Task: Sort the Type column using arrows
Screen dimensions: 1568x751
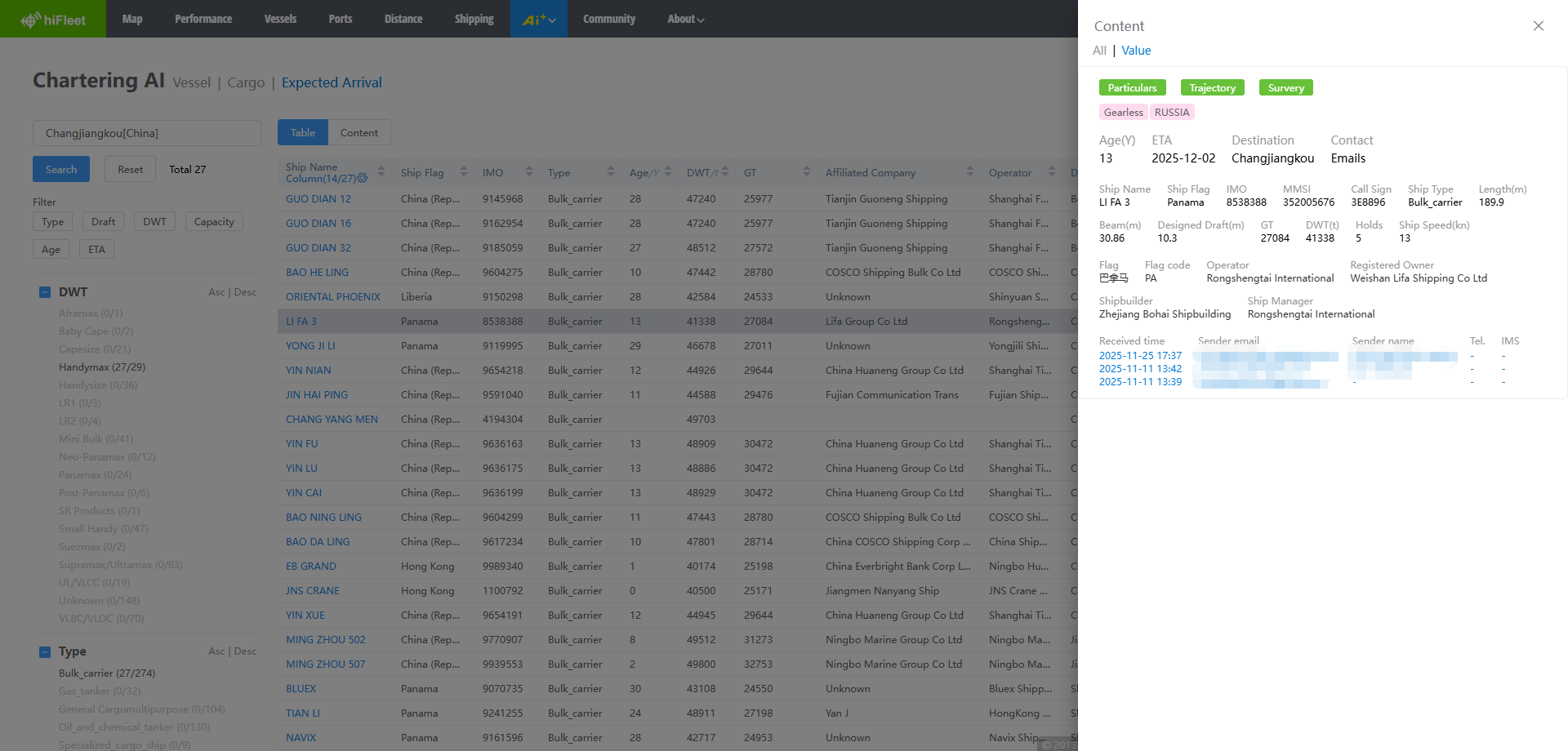Action: (610, 172)
